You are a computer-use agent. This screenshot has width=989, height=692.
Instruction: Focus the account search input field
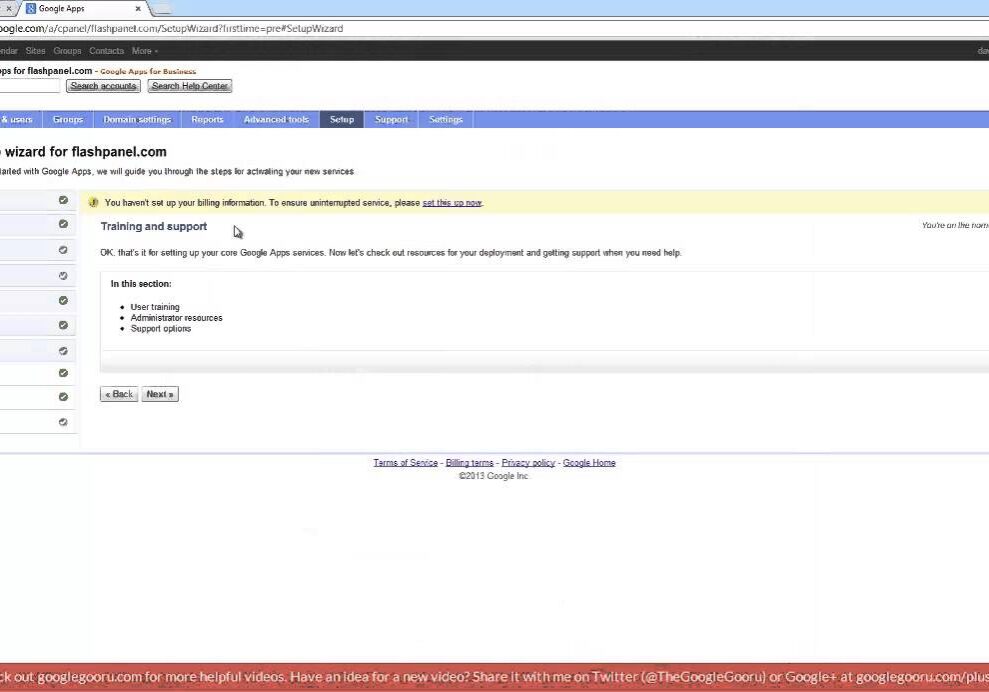click(x=30, y=86)
